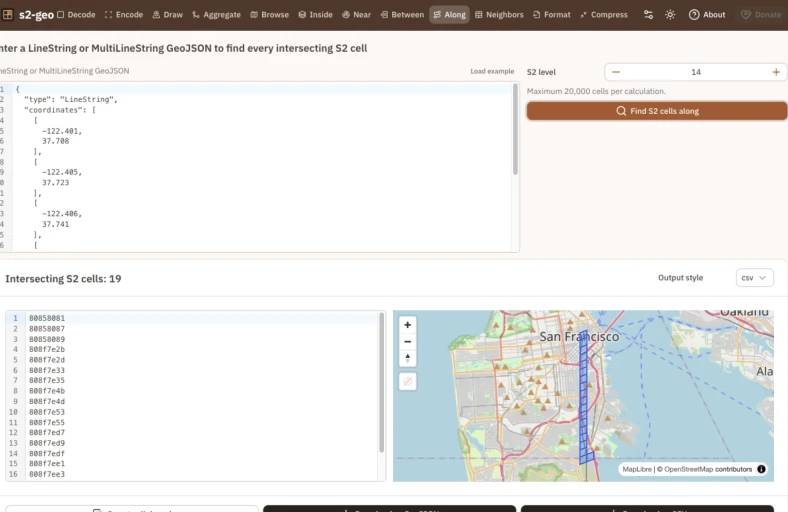
Task: Select result cell 808f7e2d
Action: [47, 360]
